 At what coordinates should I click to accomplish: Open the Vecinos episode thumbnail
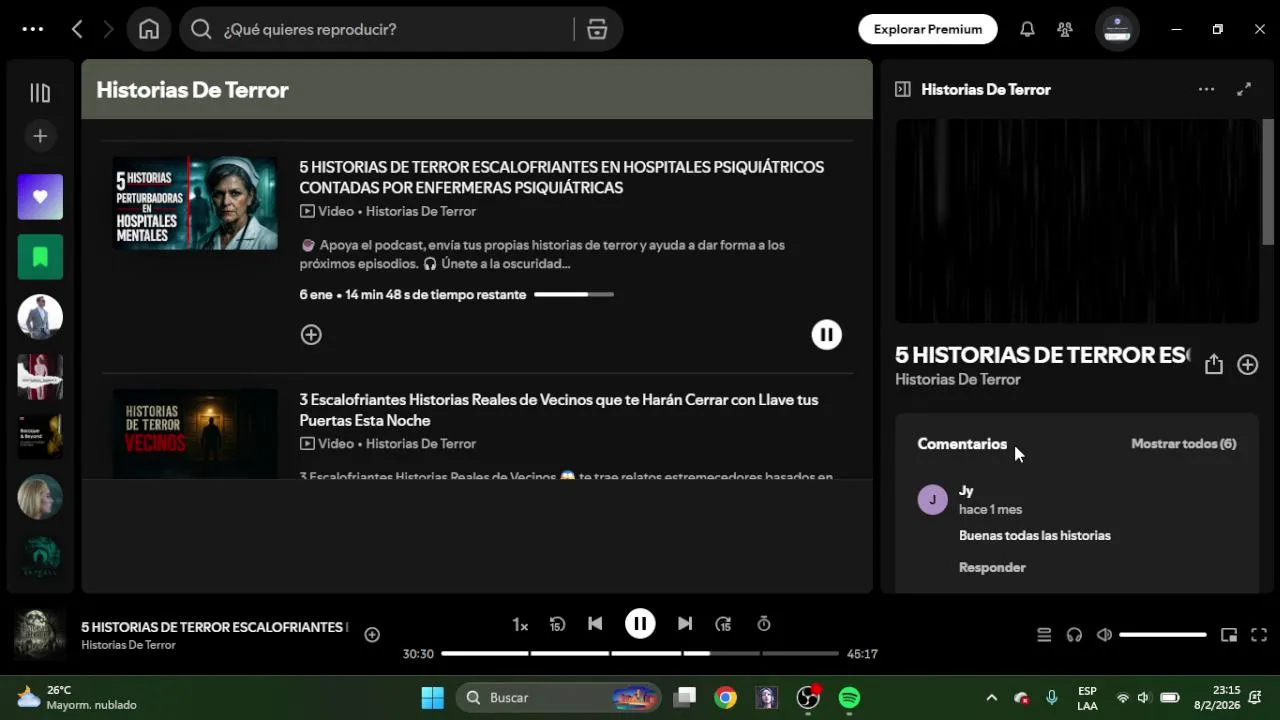coord(195,434)
